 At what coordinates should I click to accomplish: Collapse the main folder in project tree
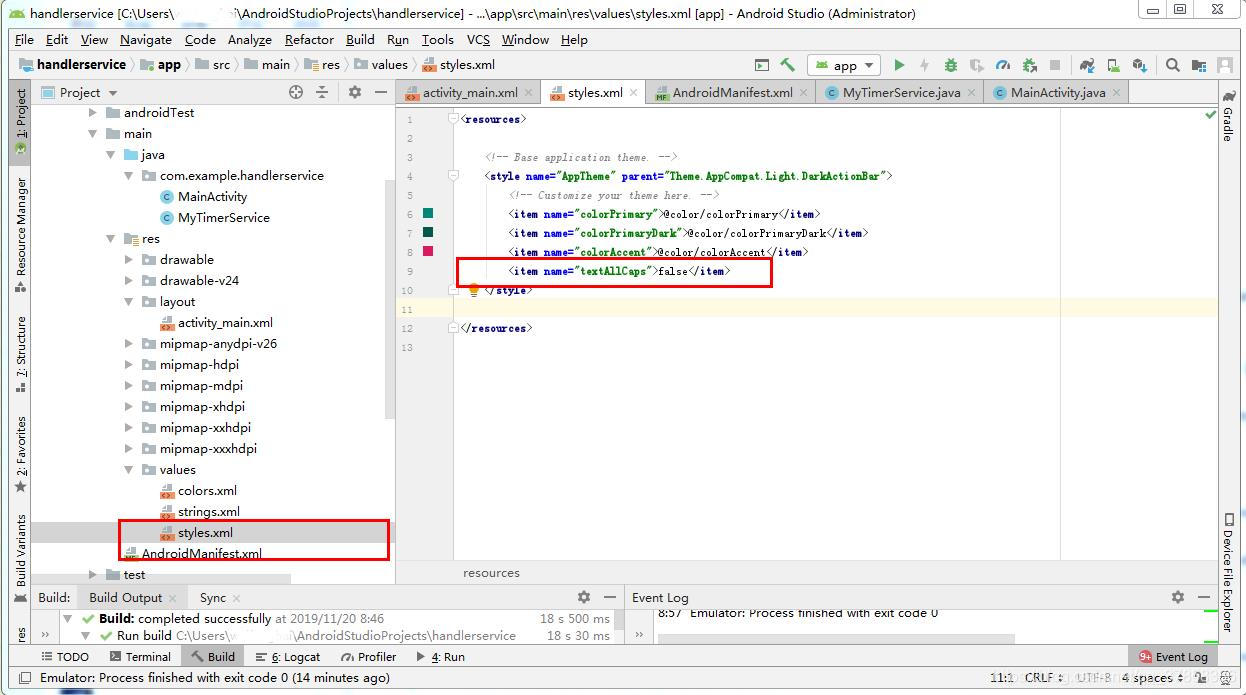click(x=93, y=134)
